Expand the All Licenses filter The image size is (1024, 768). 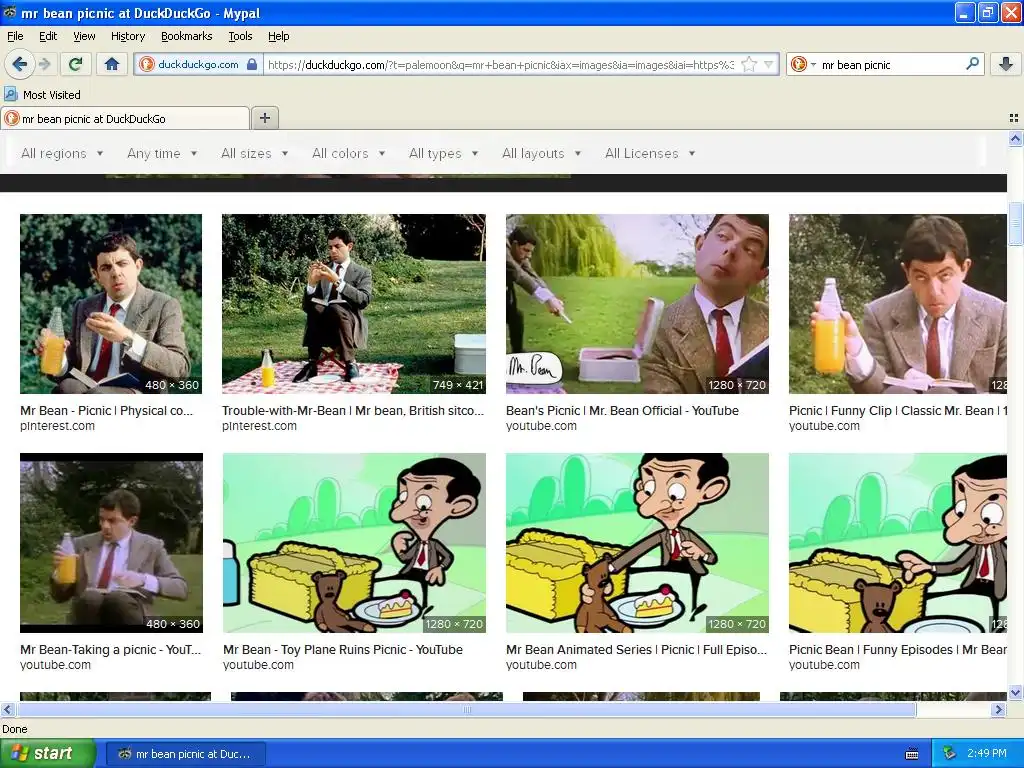(650, 153)
